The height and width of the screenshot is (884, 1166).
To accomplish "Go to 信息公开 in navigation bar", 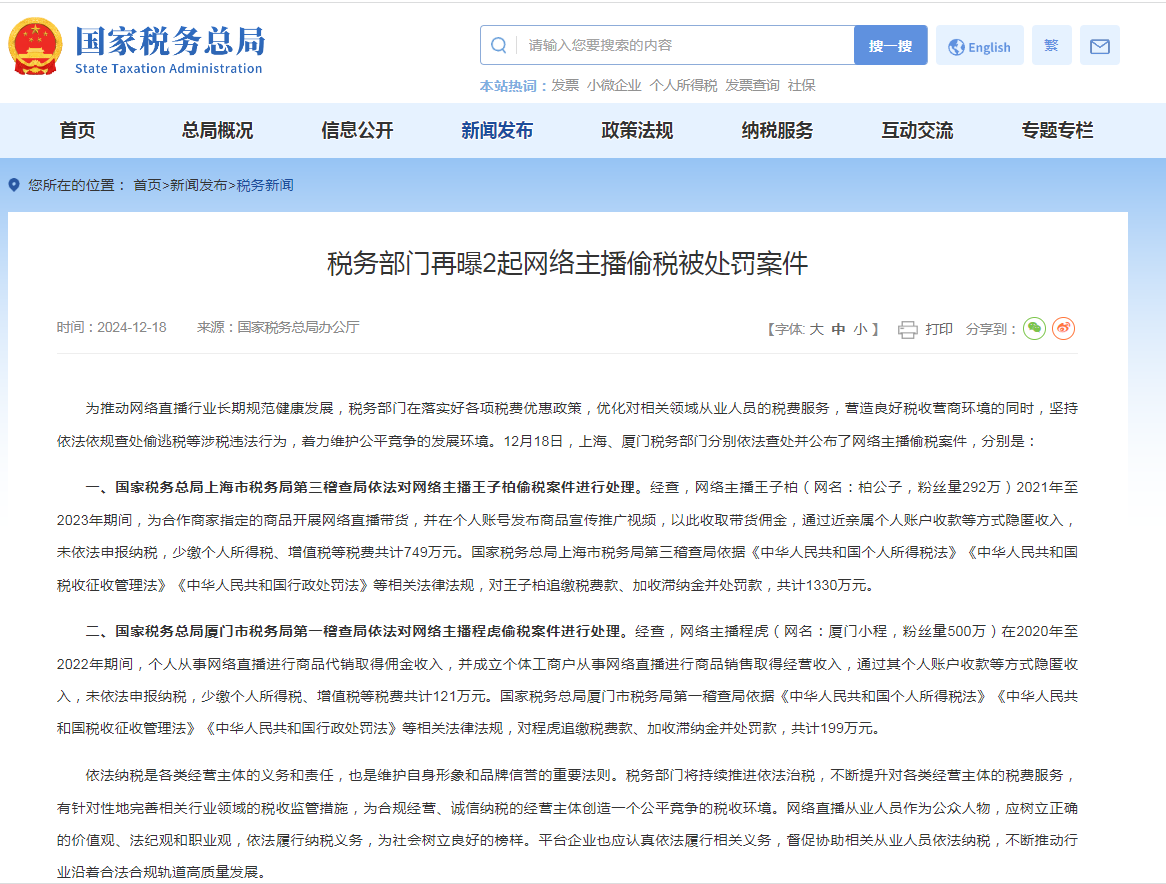I will click(357, 131).
